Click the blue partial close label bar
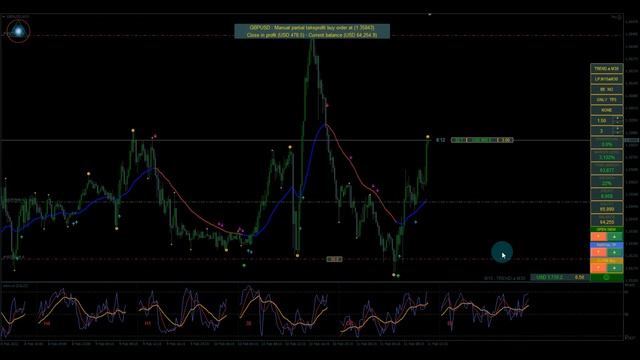Screen dimensions: 640x360 tap(607, 245)
